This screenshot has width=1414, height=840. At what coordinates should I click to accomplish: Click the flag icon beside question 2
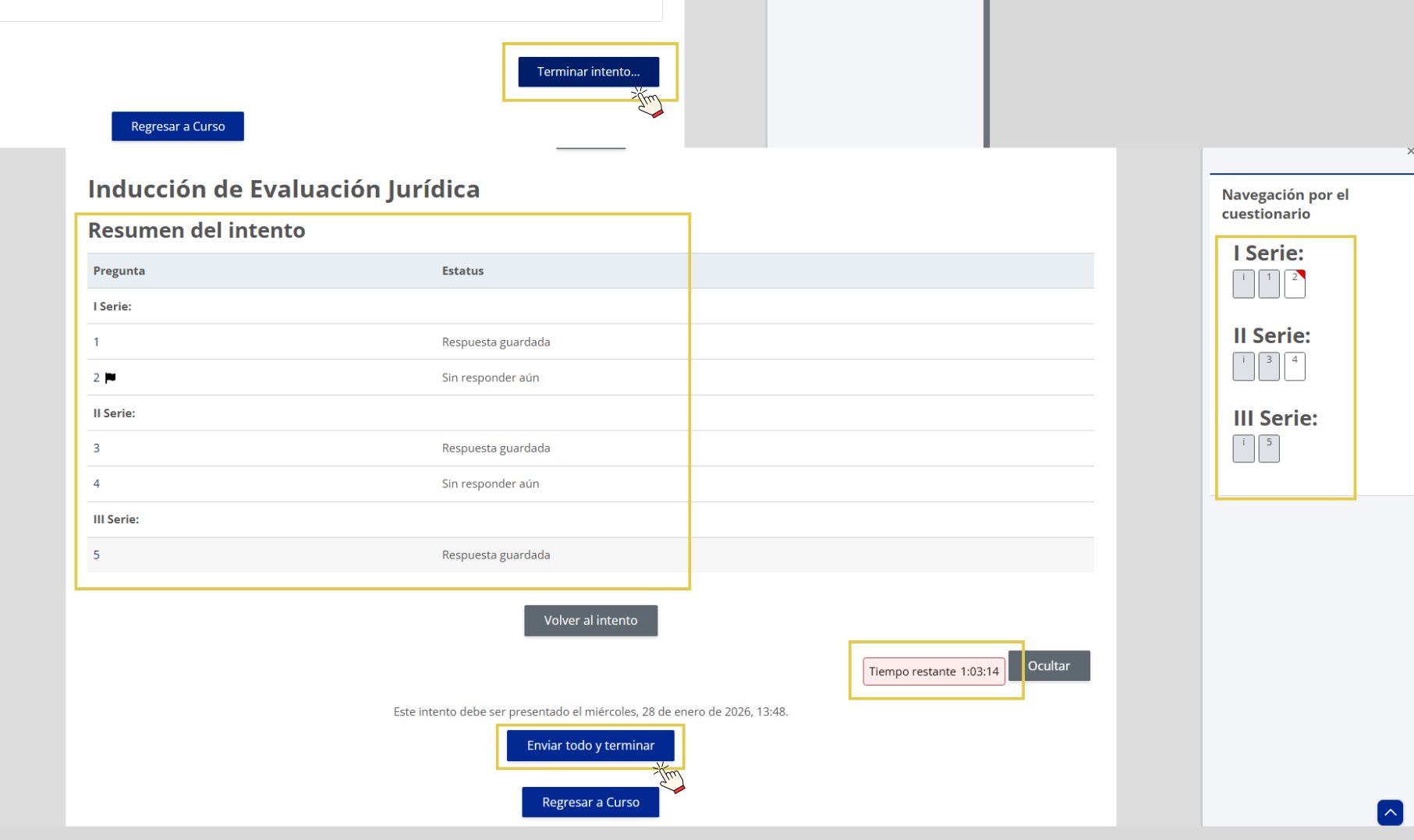click(x=111, y=378)
